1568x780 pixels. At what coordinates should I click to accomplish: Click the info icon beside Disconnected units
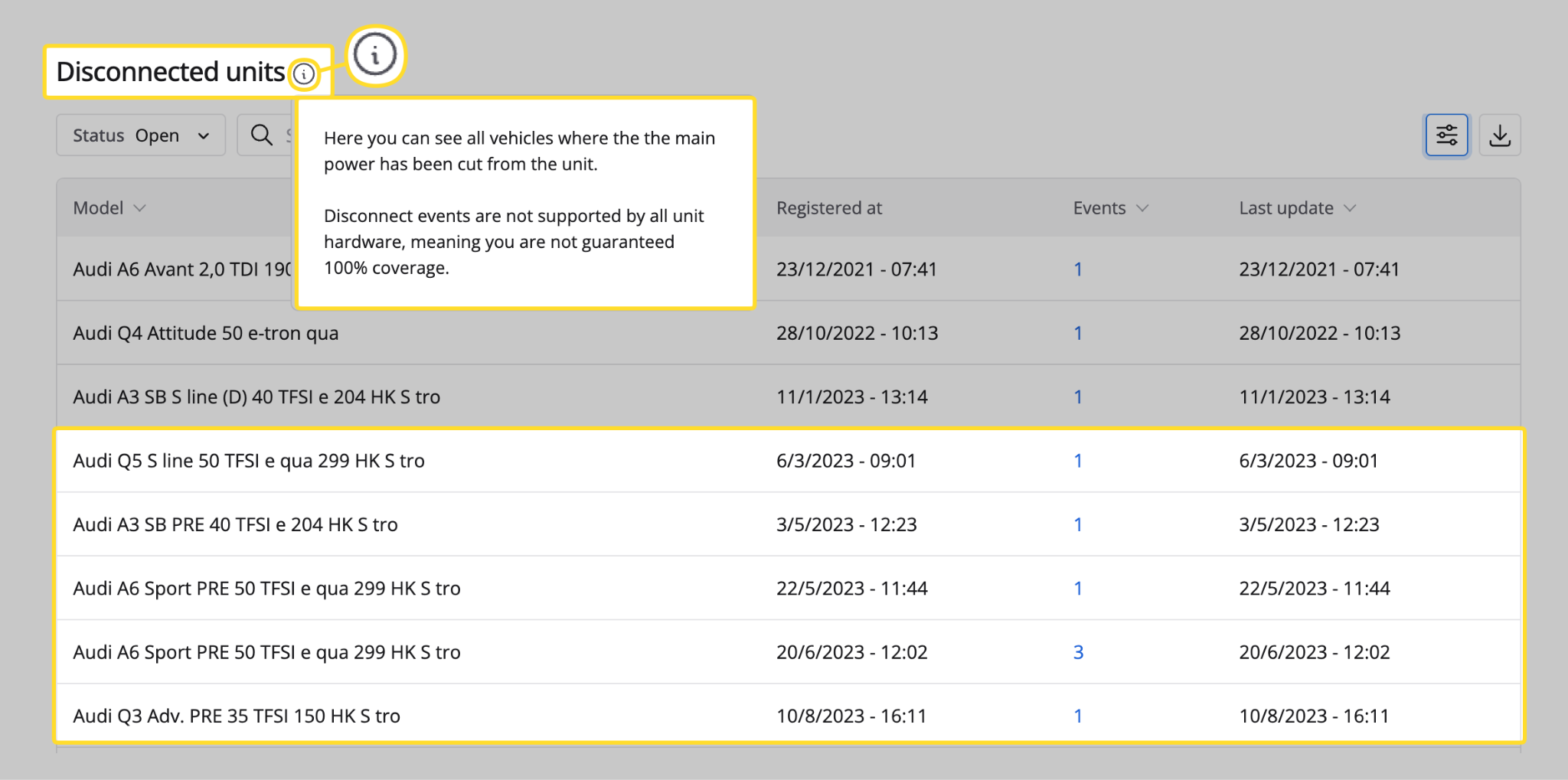tap(304, 74)
